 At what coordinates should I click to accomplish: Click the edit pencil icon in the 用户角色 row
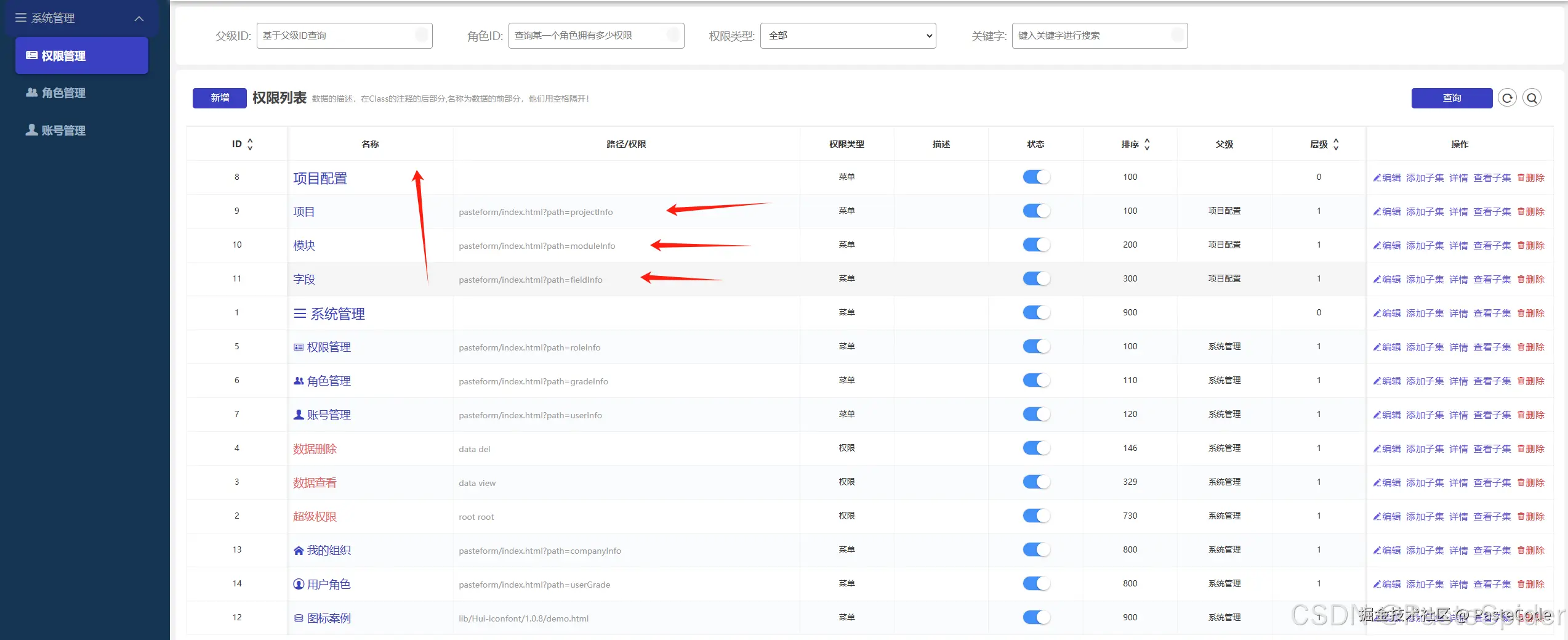[x=1377, y=585]
